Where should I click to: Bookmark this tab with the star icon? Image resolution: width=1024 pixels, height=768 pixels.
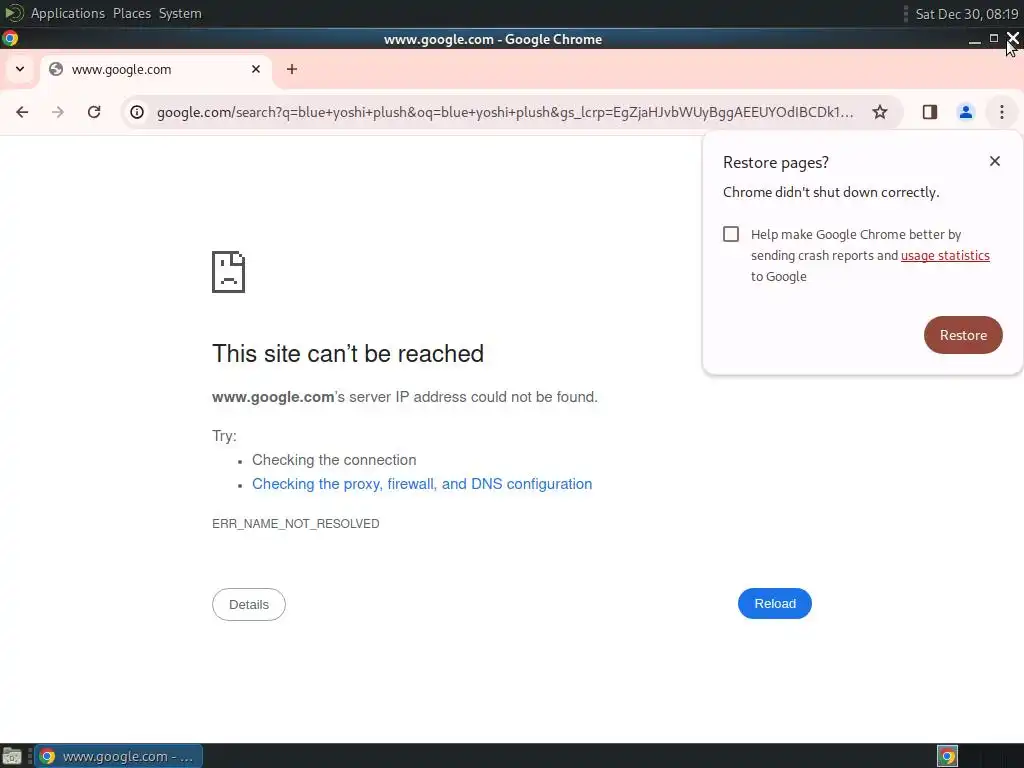tap(880, 112)
